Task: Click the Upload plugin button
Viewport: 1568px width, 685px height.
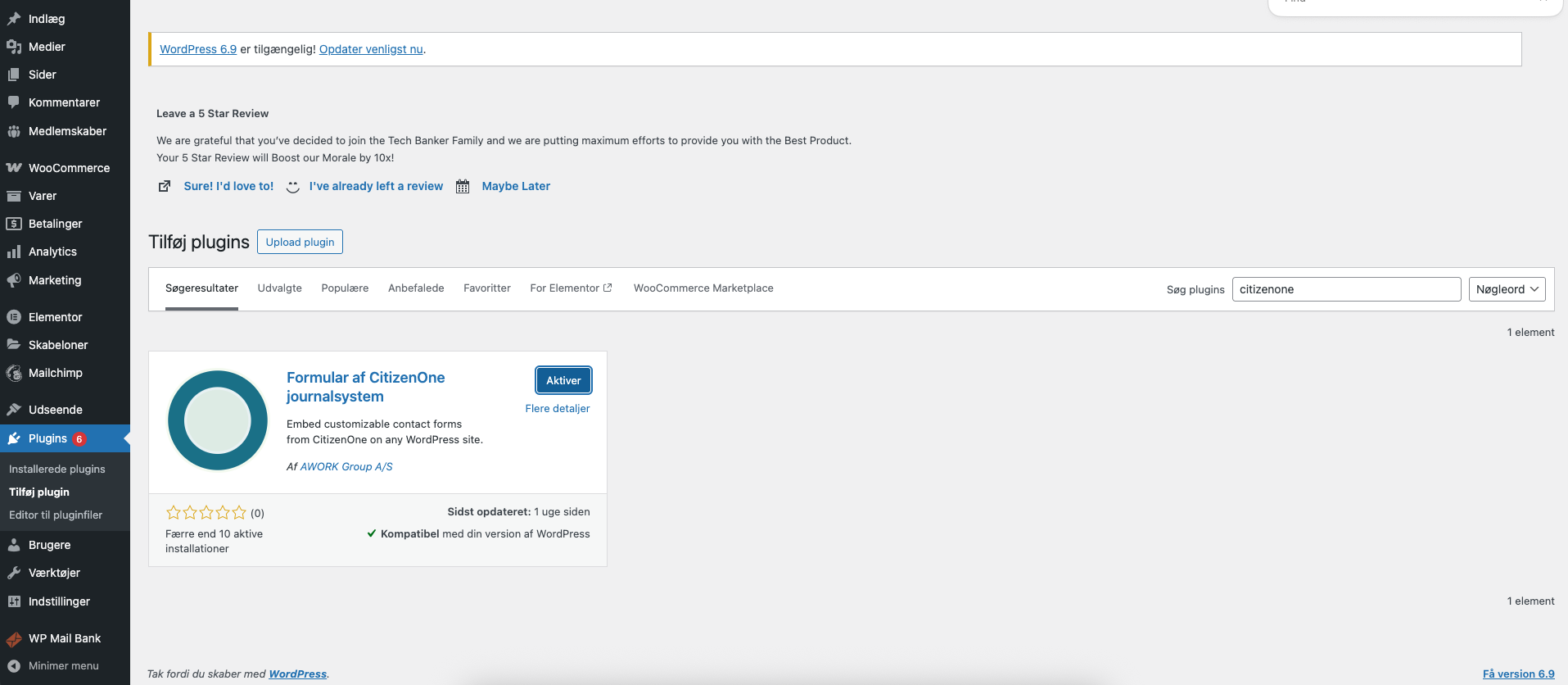Action: pyautogui.click(x=300, y=242)
